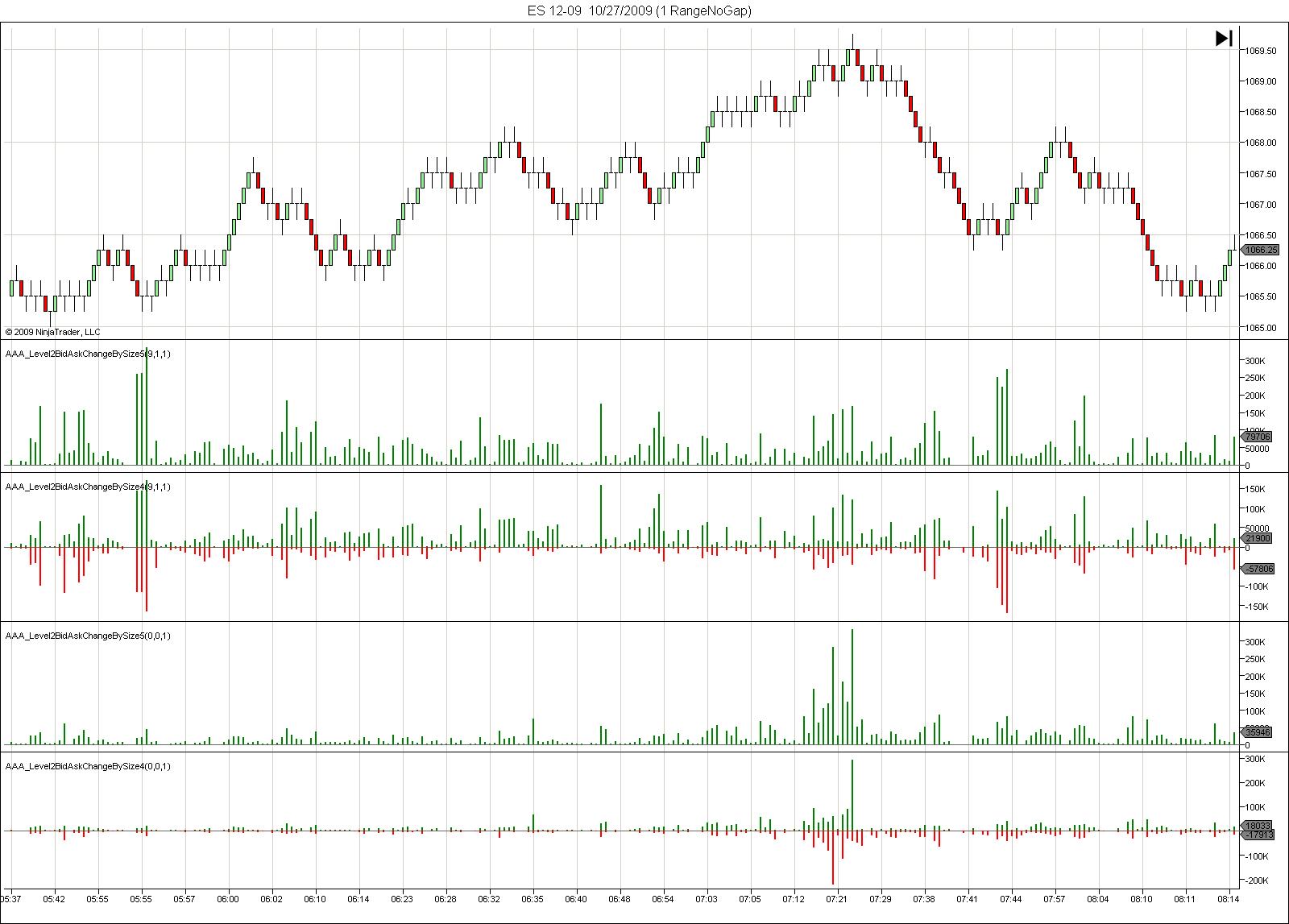Select -150K on the BySize4(9,1,1) panel axis
The height and width of the screenshot is (924, 1289).
coord(1257,607)
